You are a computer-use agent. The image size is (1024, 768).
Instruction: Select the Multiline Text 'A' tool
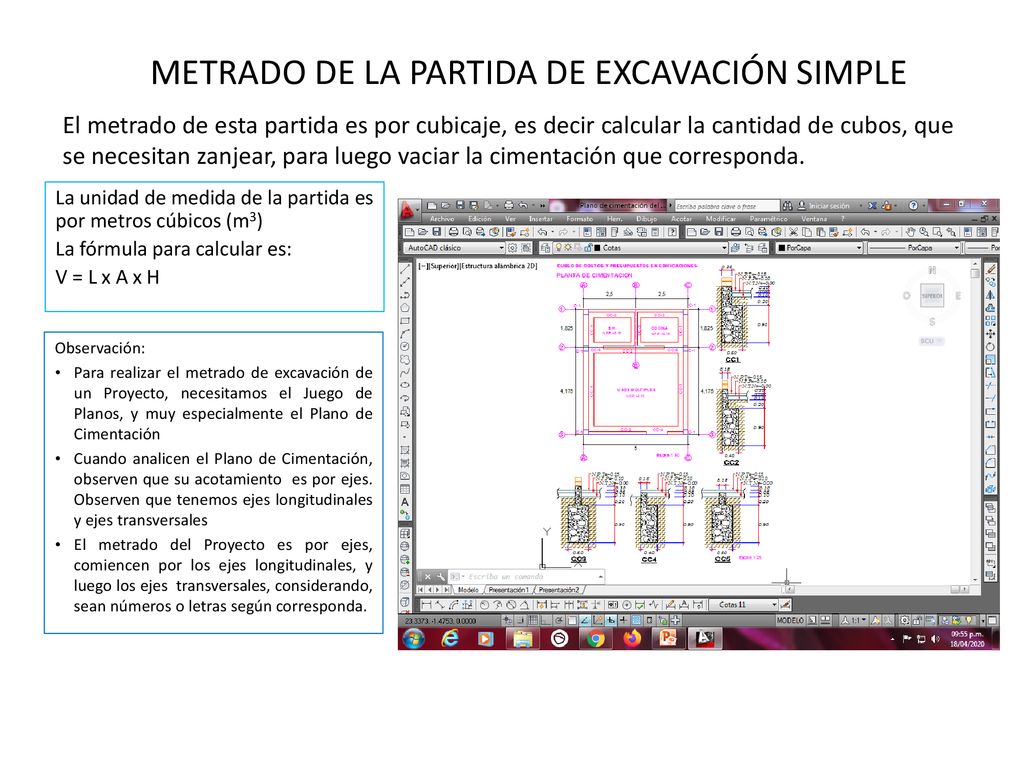click(x=405, y=502)
